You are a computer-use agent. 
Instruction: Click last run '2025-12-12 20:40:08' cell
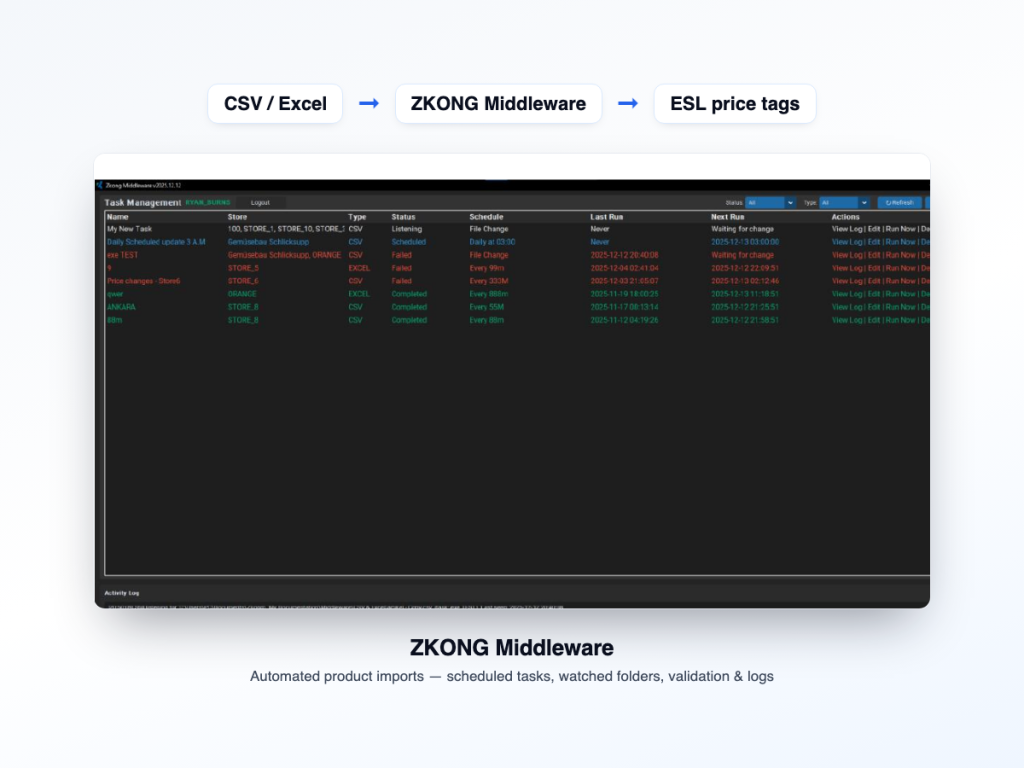(624, 255)
